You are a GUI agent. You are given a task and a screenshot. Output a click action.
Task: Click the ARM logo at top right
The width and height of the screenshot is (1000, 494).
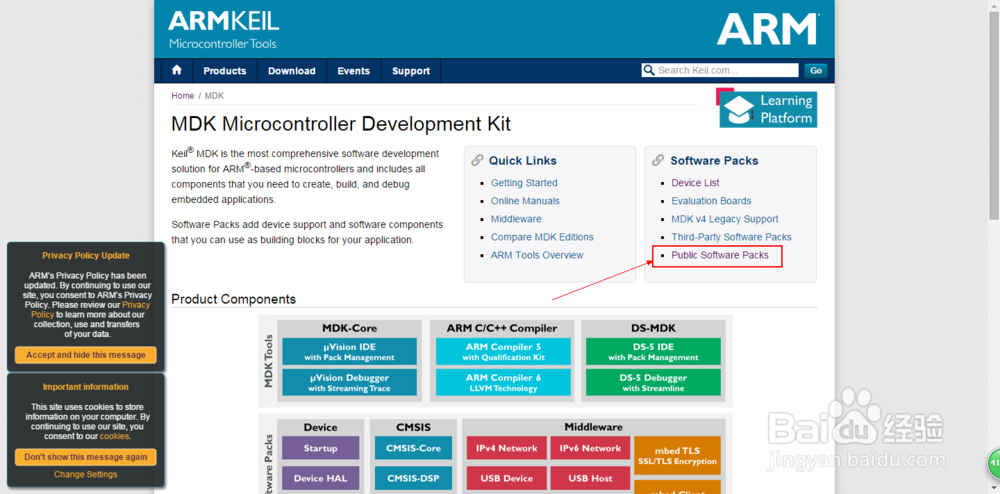click(767, 29)
